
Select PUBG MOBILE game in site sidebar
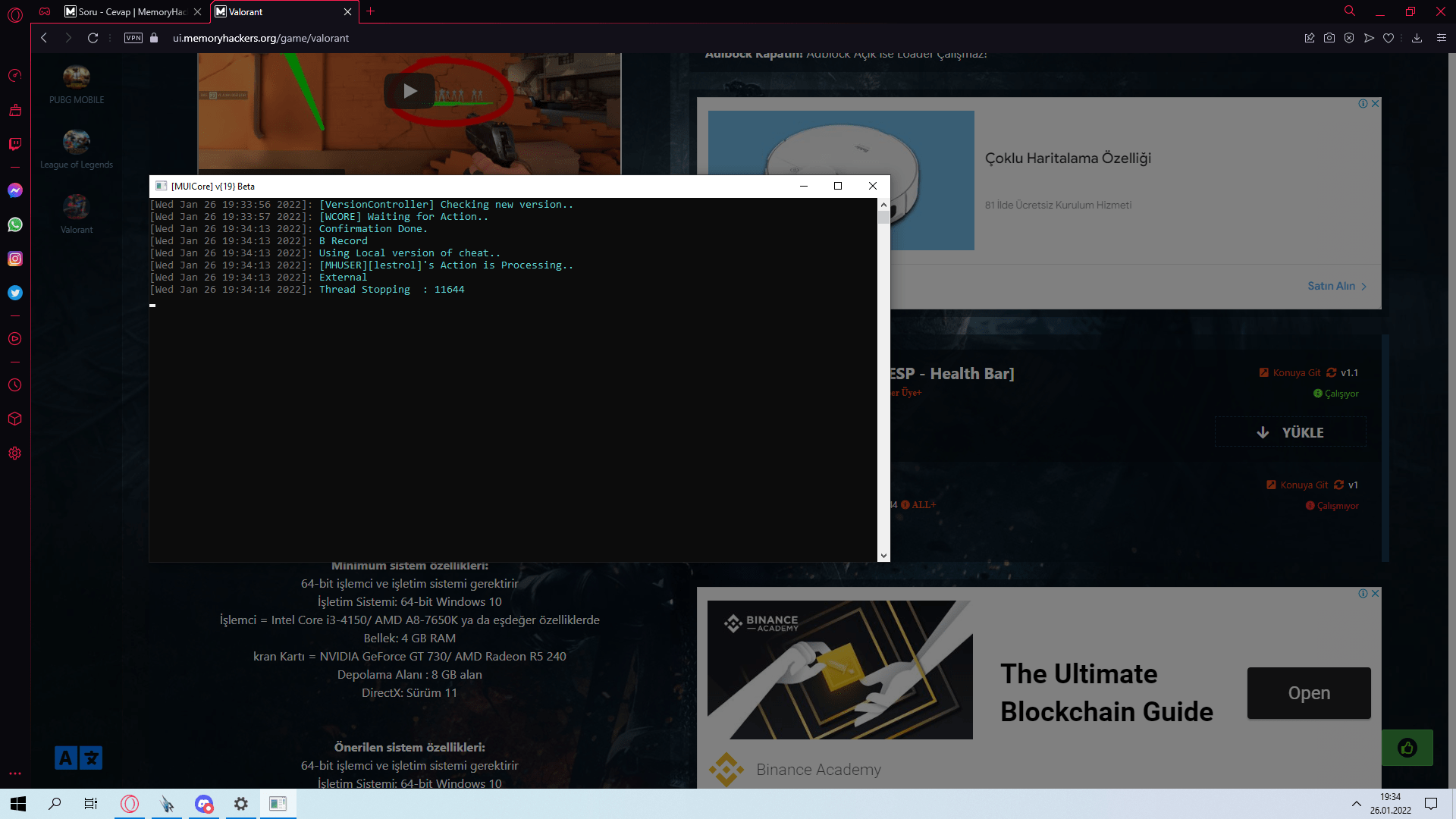77,84
